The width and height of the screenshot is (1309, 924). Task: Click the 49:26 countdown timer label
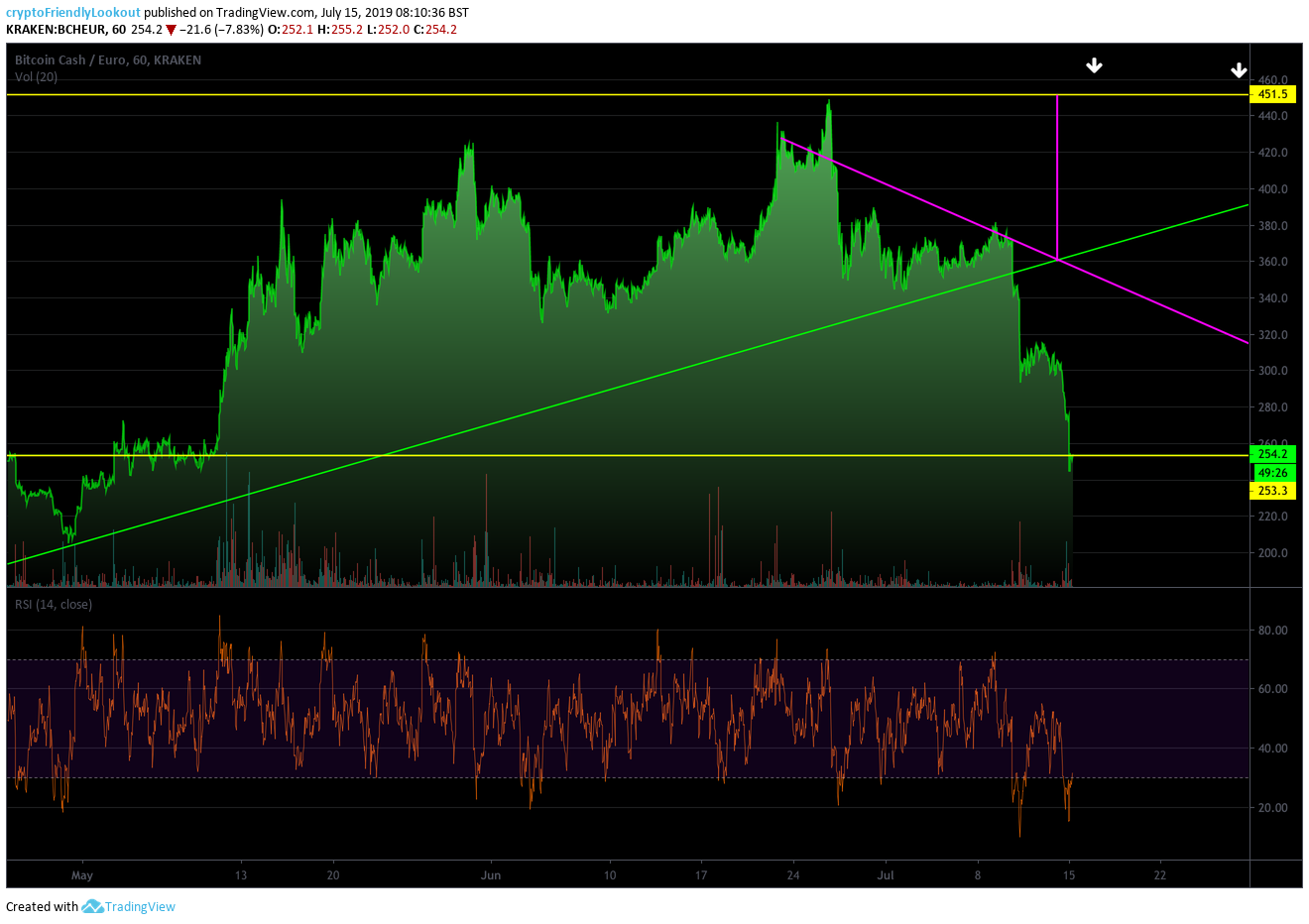1272,473
